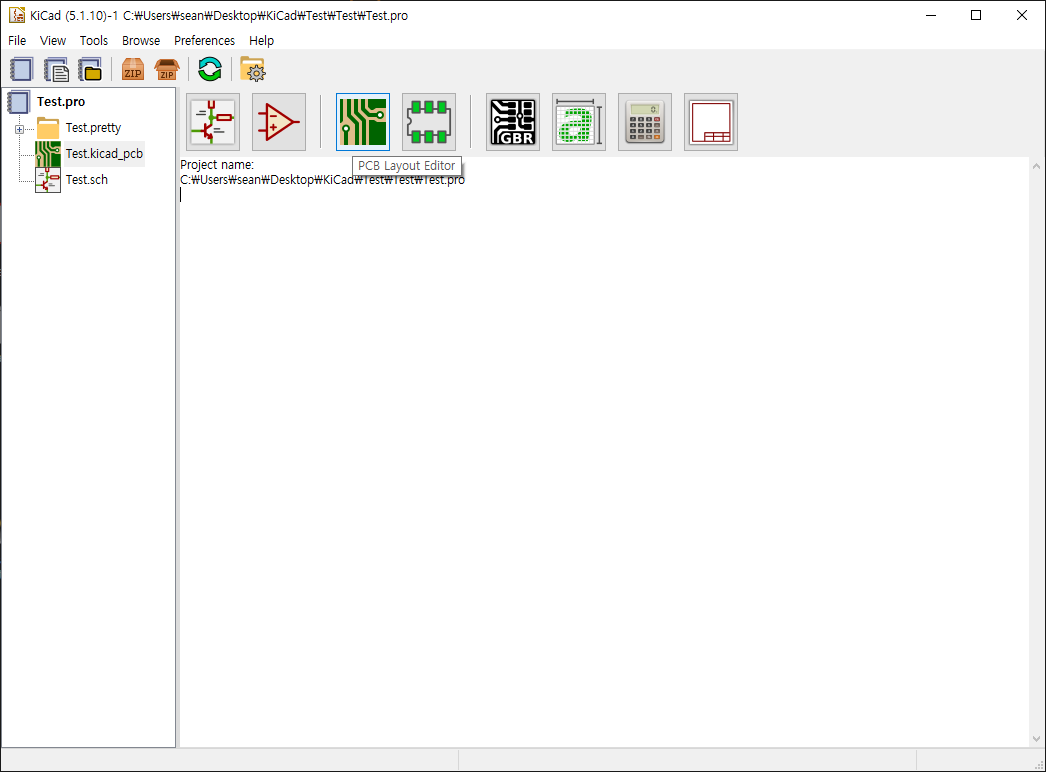Select the Test.pretty tree entry label
The height and width of the screenshot is (772, 1046).
(93, 127)
